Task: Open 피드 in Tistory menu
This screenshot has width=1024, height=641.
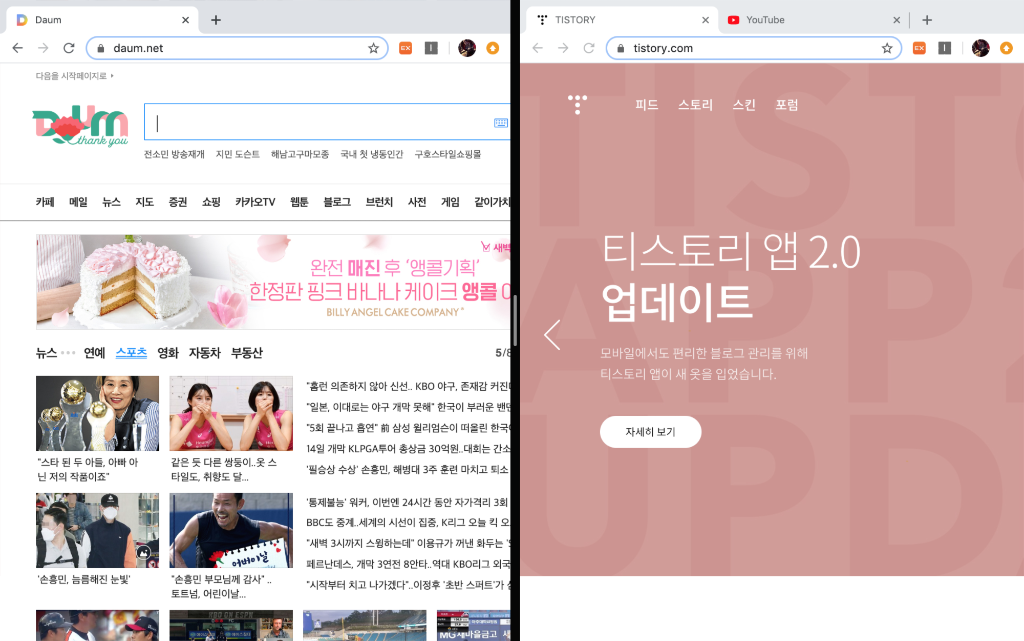Action: pos(647,104)
